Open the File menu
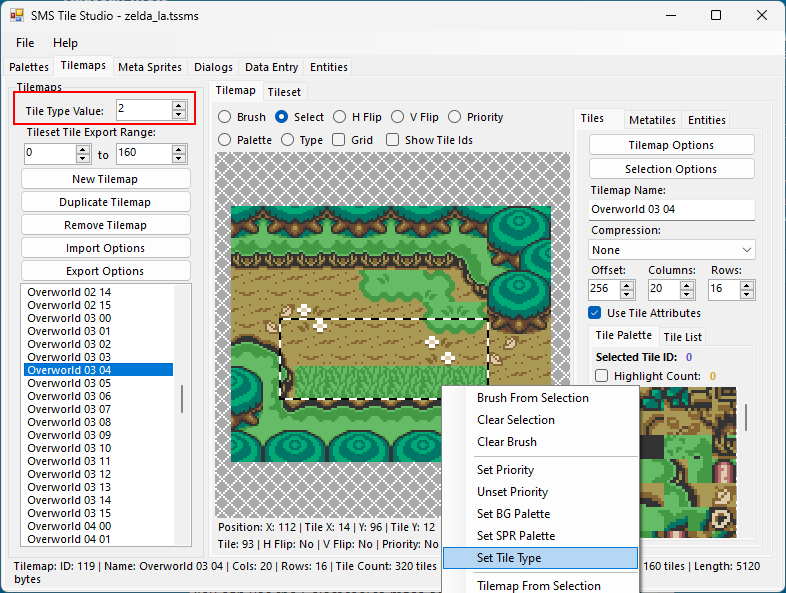 coord(25,43)
